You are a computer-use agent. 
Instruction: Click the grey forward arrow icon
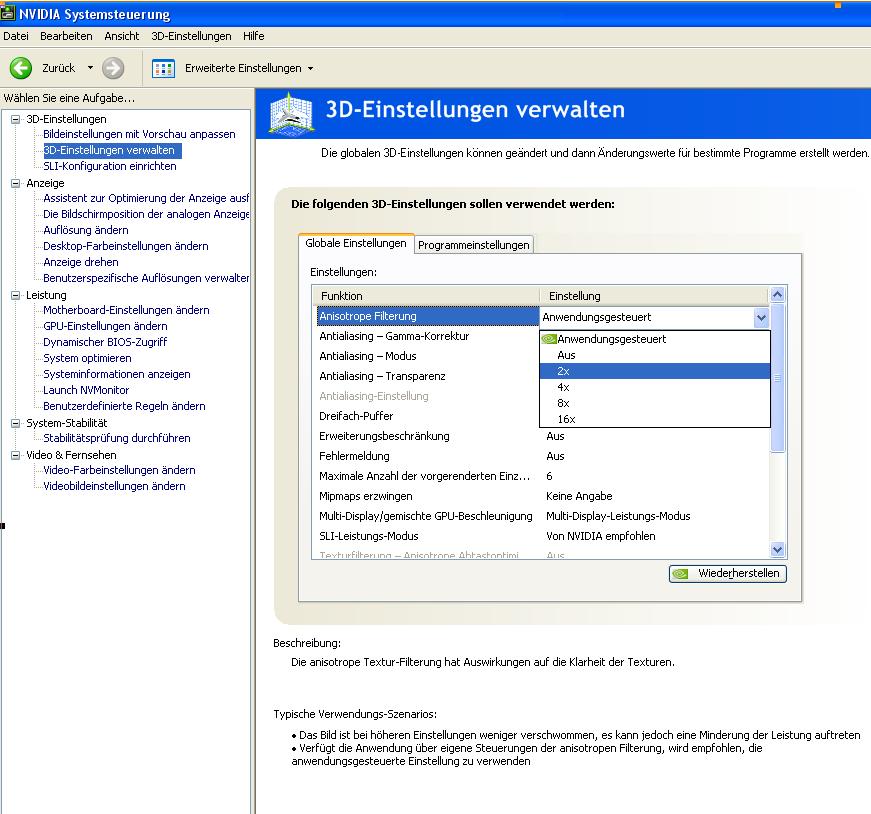click(x=113, y=68)
